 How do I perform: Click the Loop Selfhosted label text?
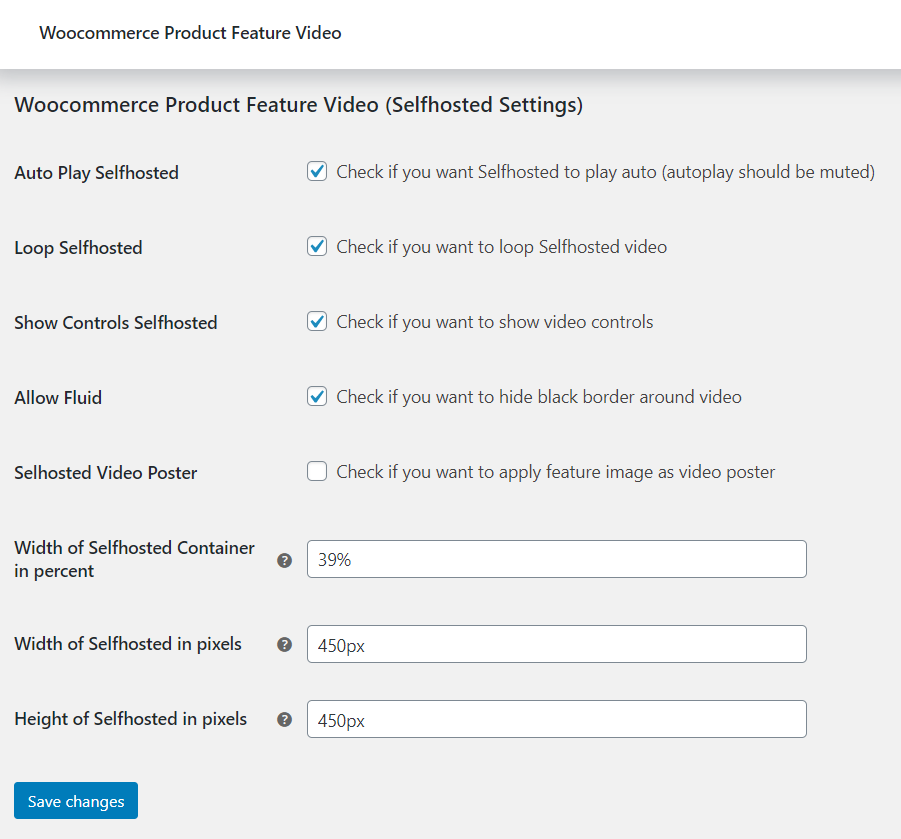[x=78, y=247]
